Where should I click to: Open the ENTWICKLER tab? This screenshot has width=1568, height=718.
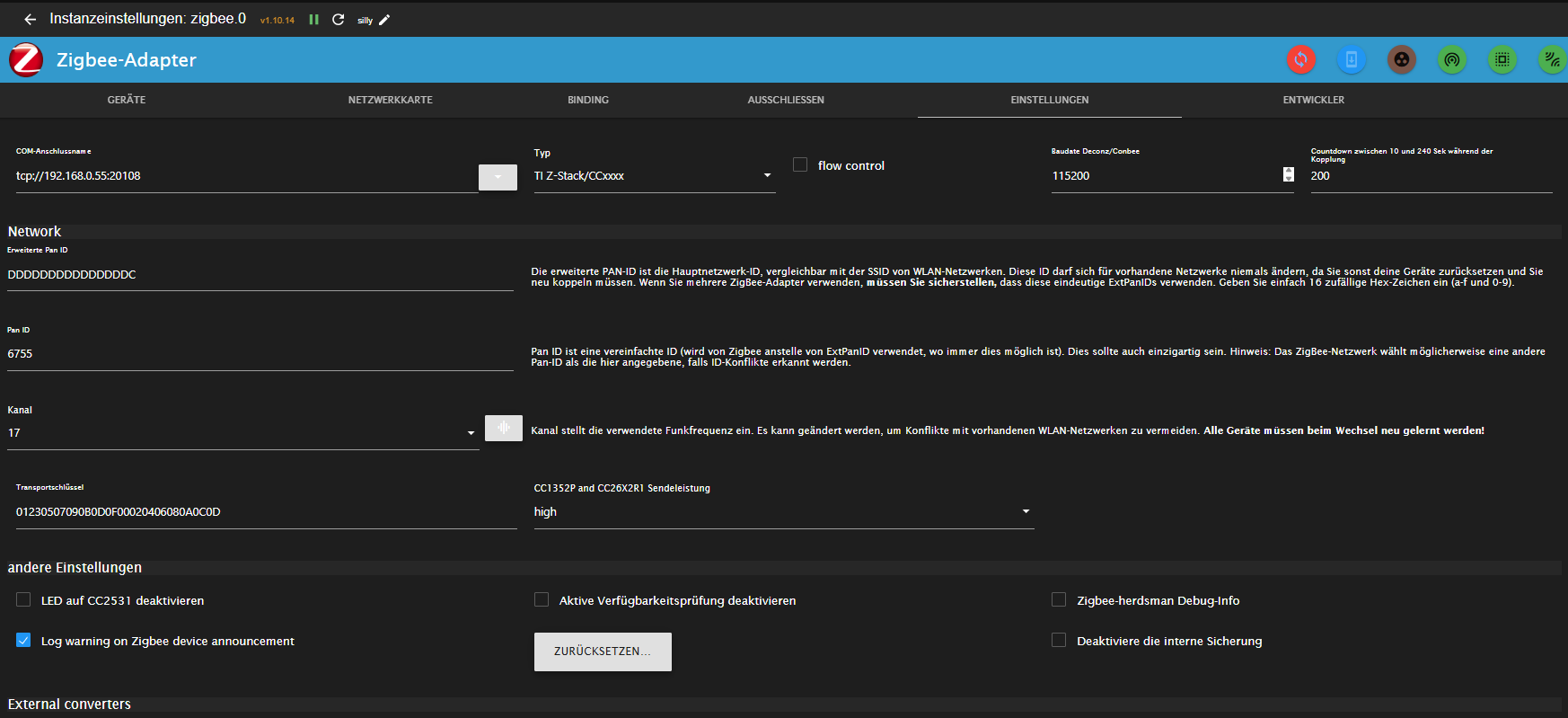pyautogui.click(x=1314, y=100)
